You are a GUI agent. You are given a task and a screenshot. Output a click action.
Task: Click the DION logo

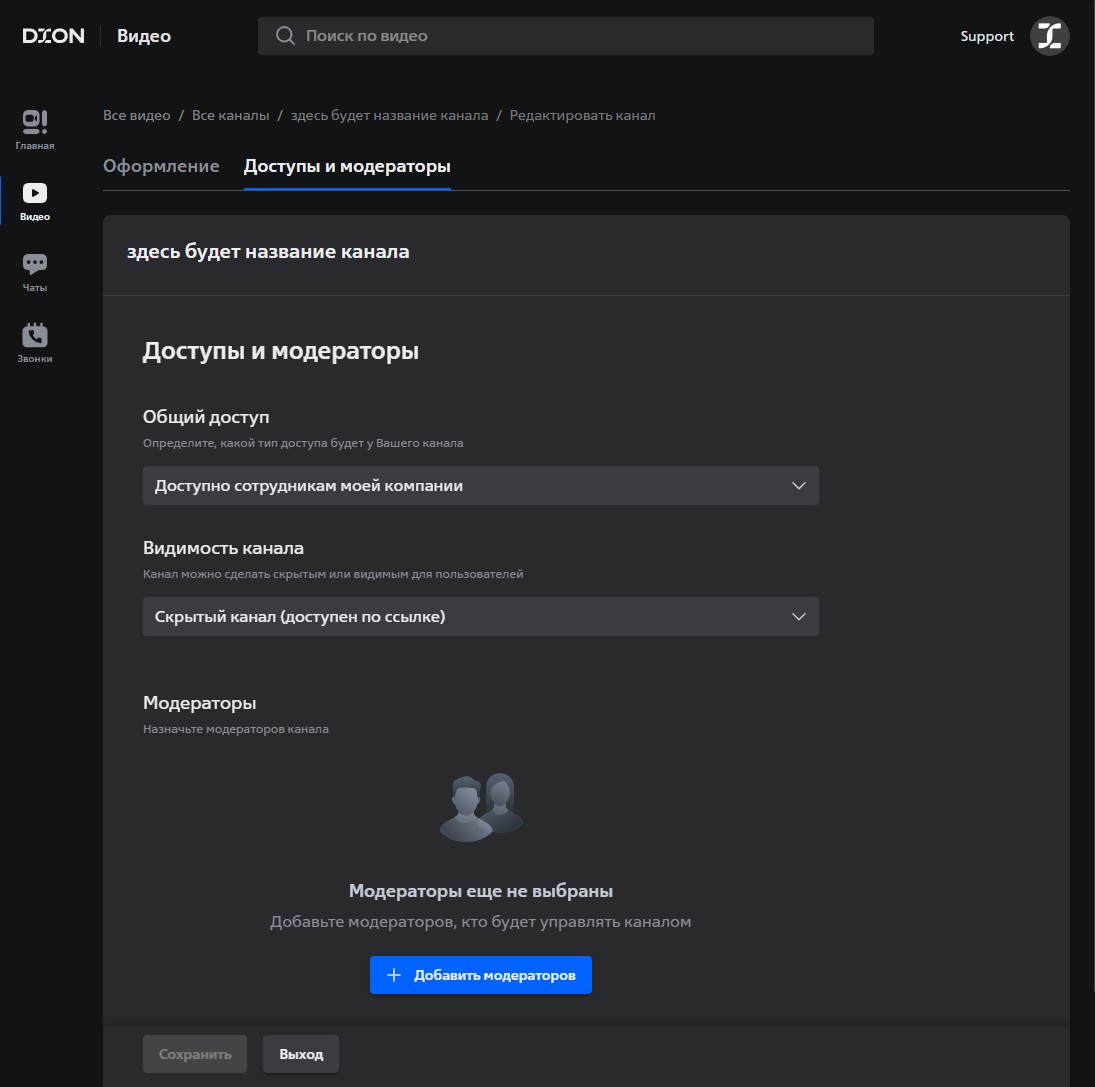coord(53,36)
